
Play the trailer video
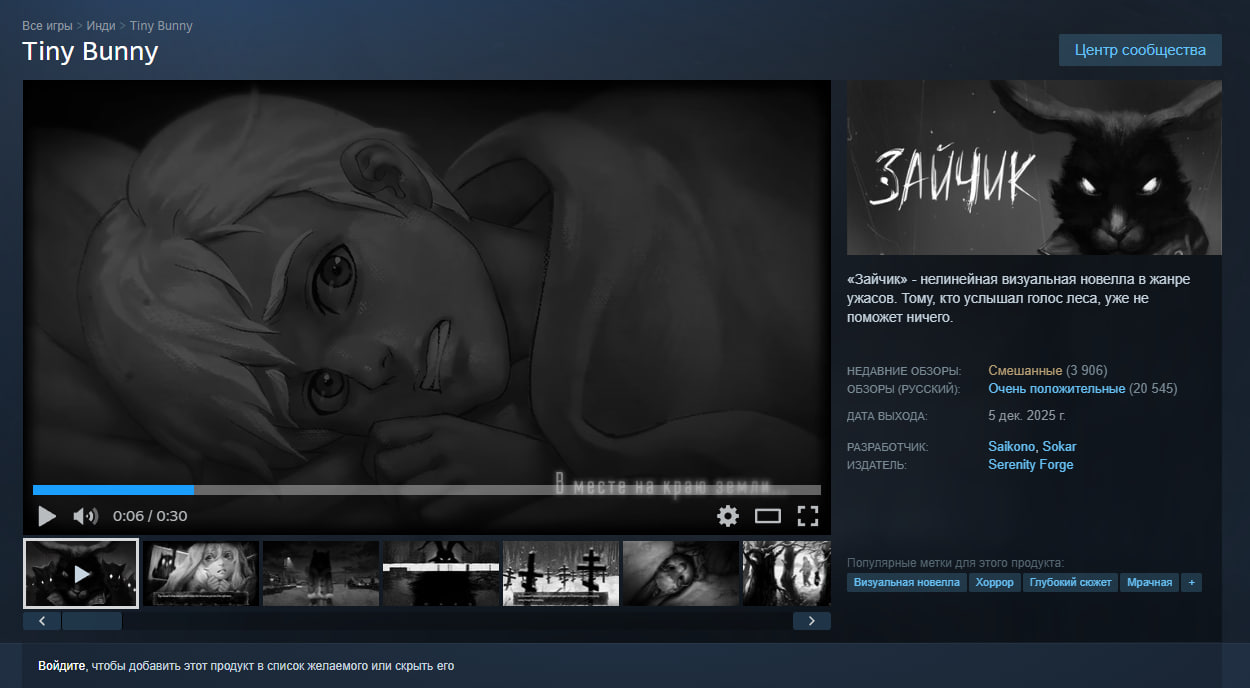click(47, 516)
